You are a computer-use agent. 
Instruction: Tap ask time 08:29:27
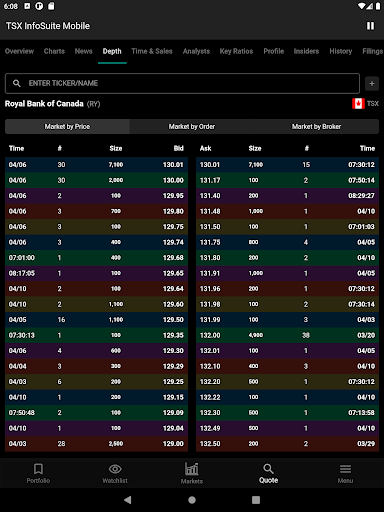361,196
